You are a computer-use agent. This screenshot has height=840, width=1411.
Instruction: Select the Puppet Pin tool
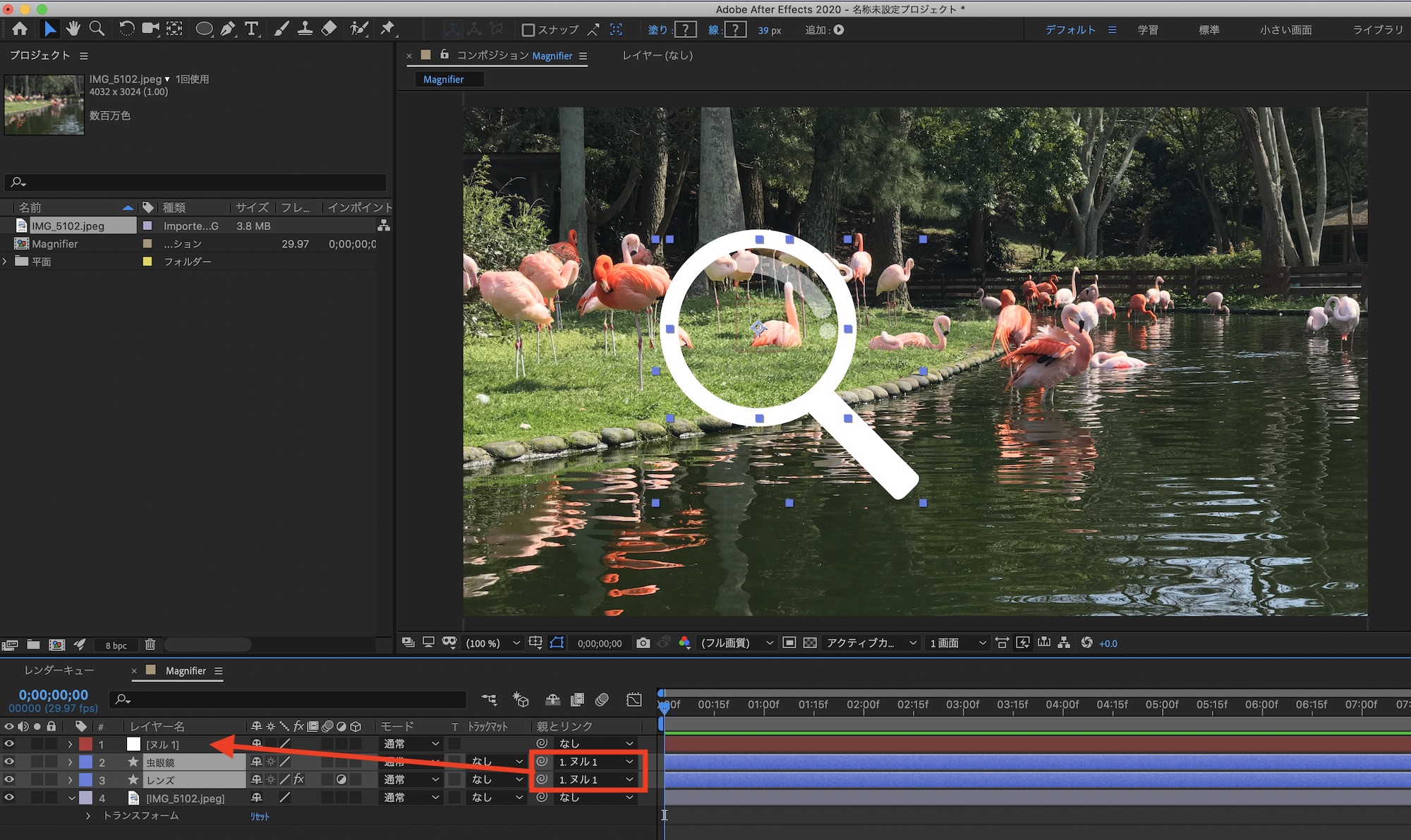click(x=387, y=28)
